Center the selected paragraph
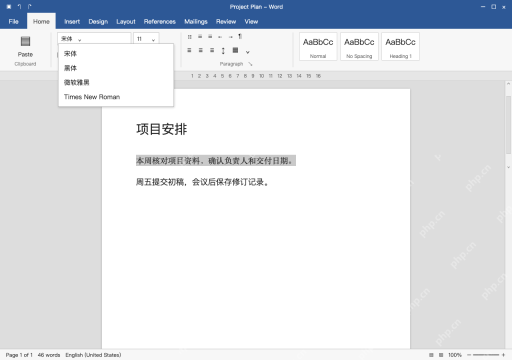Viewport: 512px width, 360px height. click(x=200, y=50)
